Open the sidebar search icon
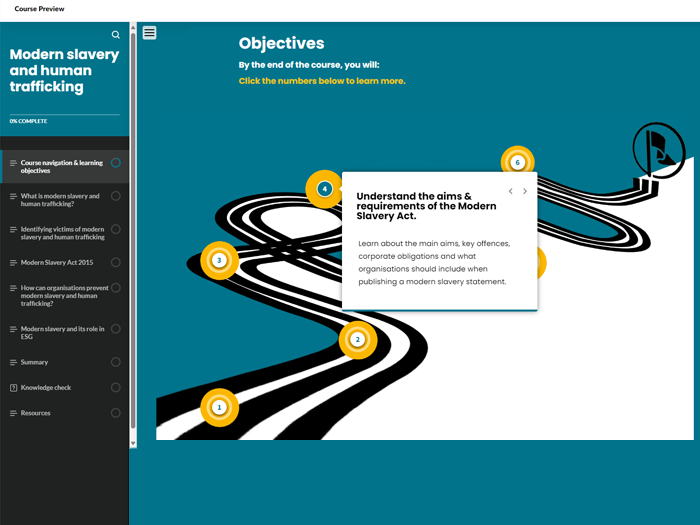Viewport: 700px width, 525px height. [x=116, y=35]
